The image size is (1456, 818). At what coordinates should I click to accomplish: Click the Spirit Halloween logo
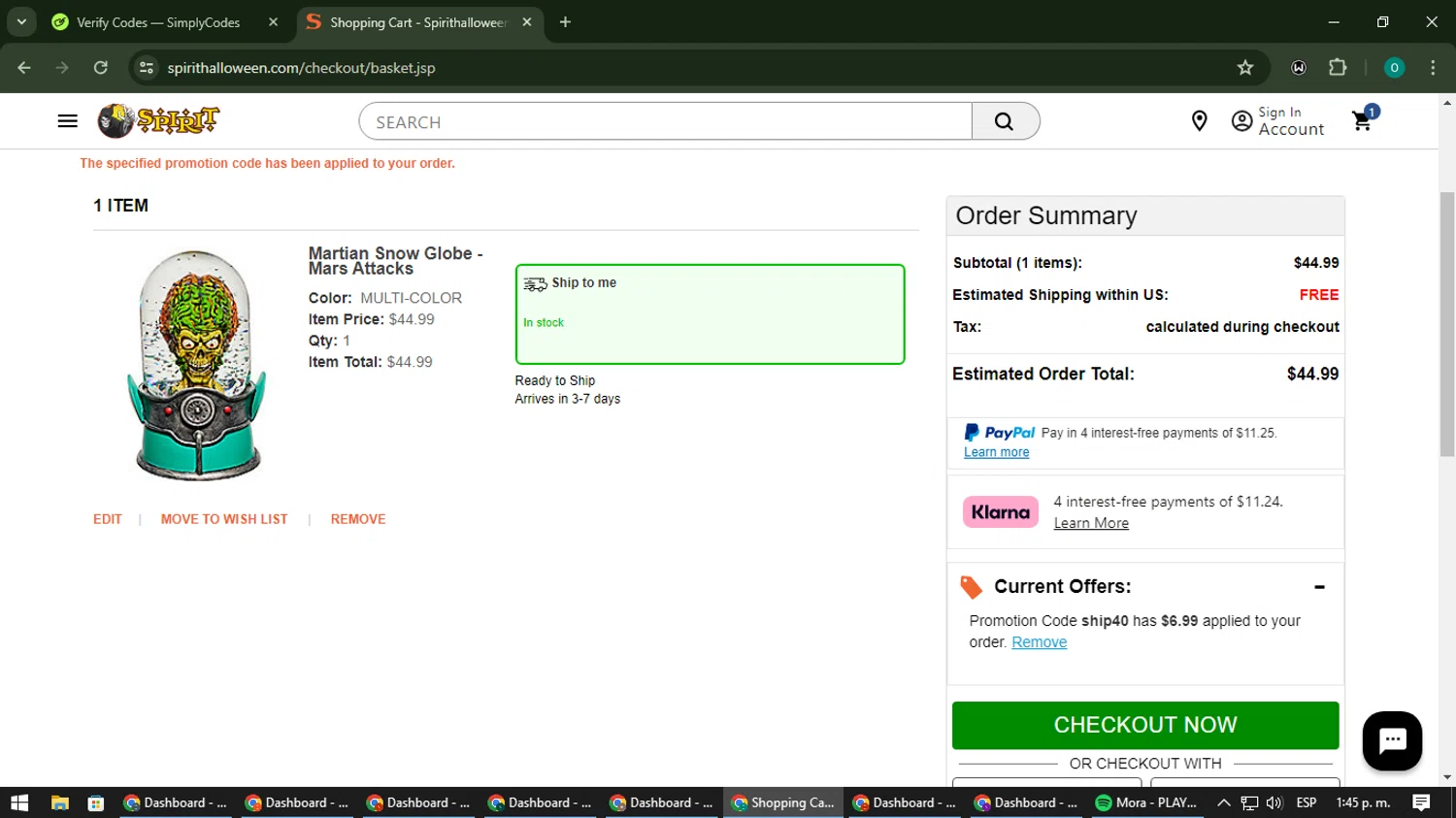(x=158, y=120)
